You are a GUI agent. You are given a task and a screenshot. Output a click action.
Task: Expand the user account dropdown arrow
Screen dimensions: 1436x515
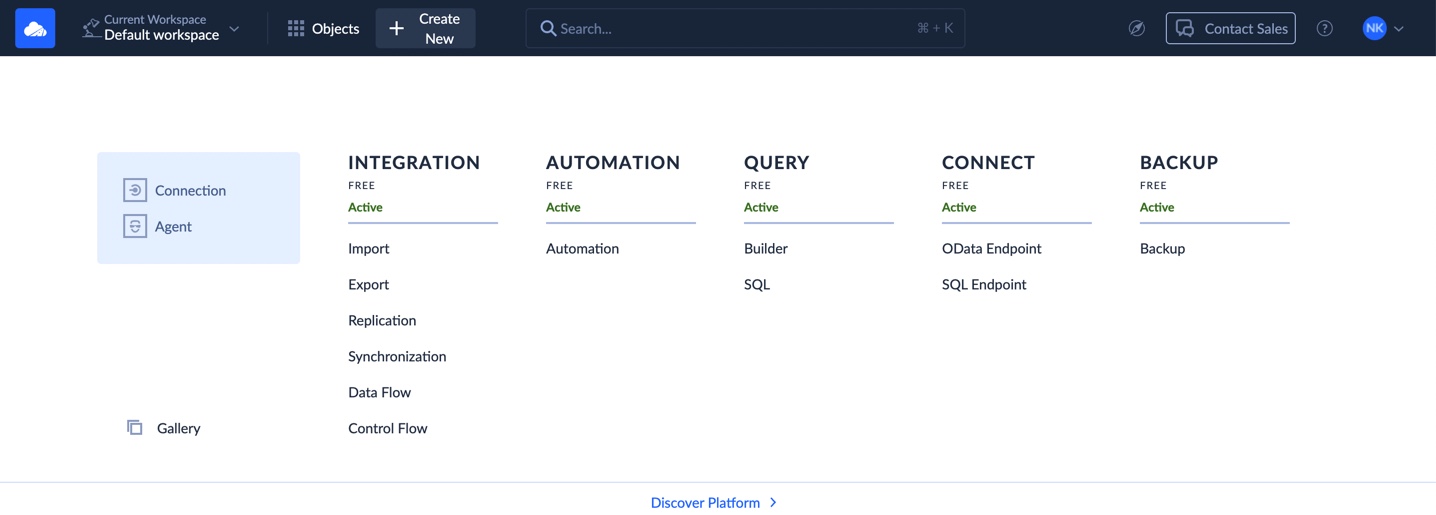[x=1399, y=29]
